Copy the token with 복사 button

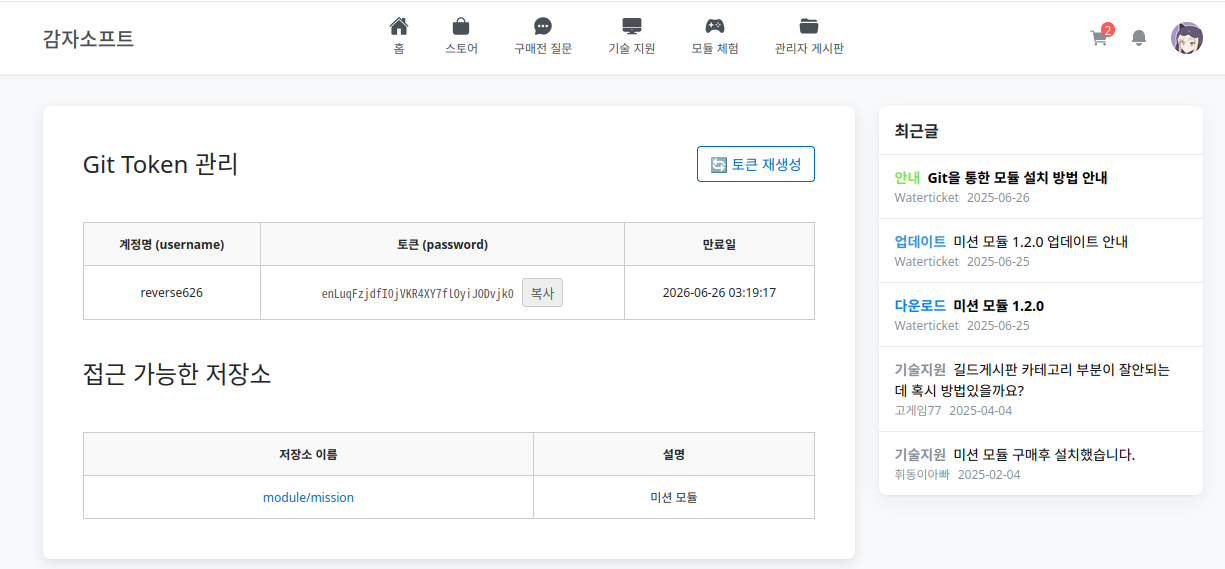pos(542,293)
